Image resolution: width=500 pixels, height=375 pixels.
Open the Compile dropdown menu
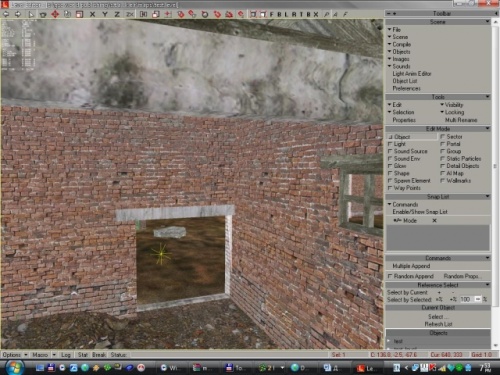click(399, 44)
